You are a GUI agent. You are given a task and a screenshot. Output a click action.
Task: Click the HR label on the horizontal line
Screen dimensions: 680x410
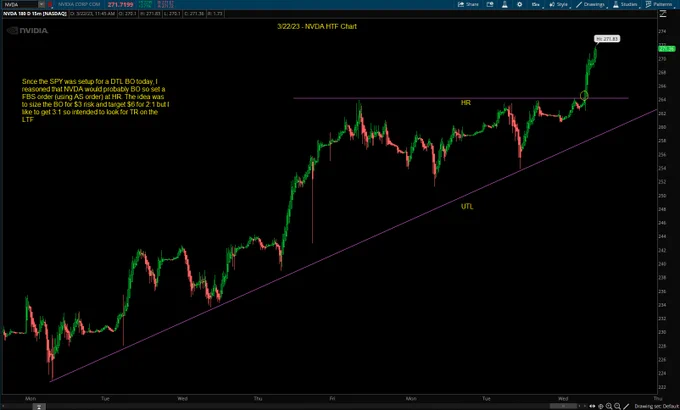click(466, 103)
